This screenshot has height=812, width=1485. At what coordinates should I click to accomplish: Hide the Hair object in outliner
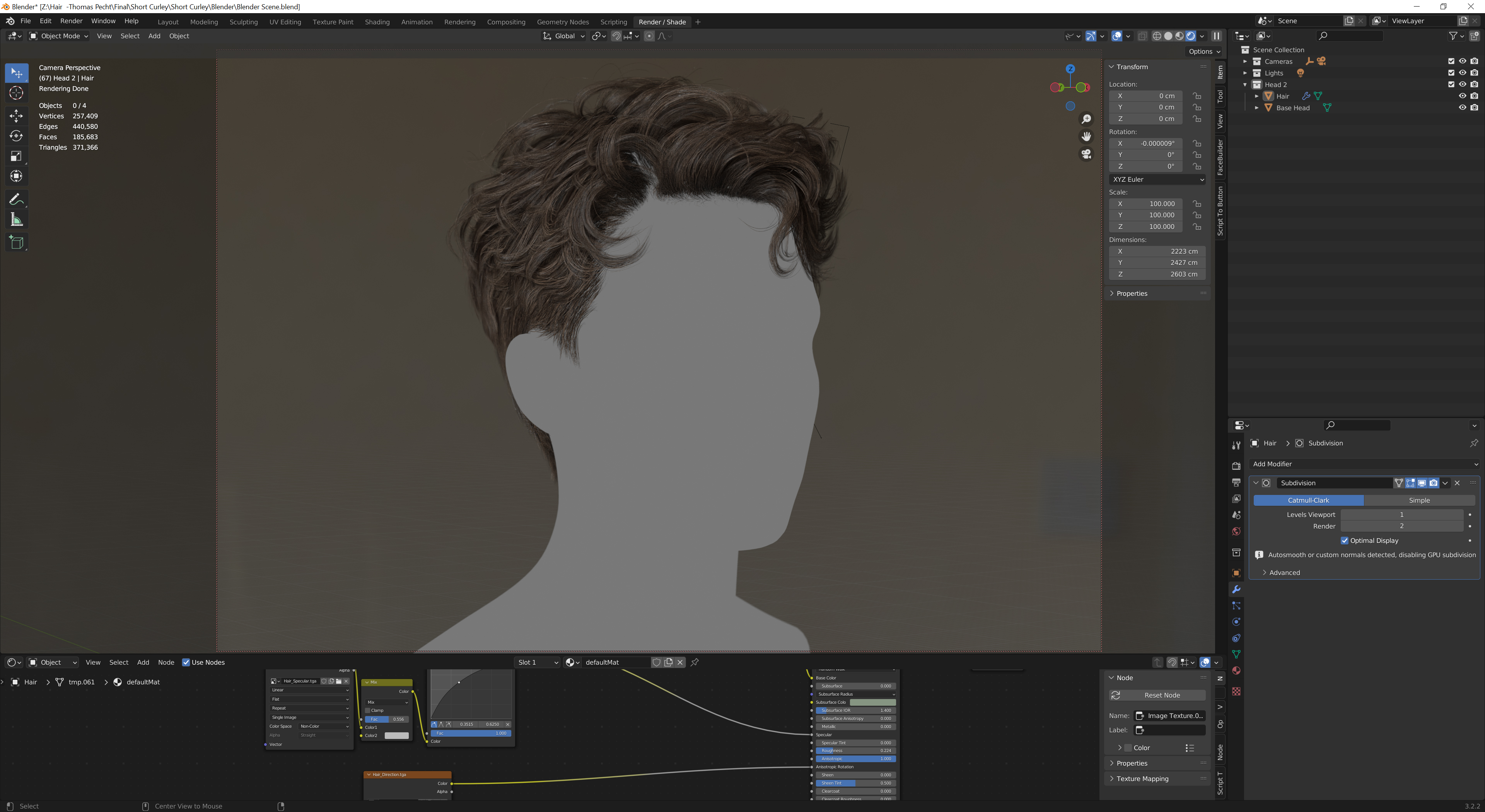click(x=1463, y=96)
